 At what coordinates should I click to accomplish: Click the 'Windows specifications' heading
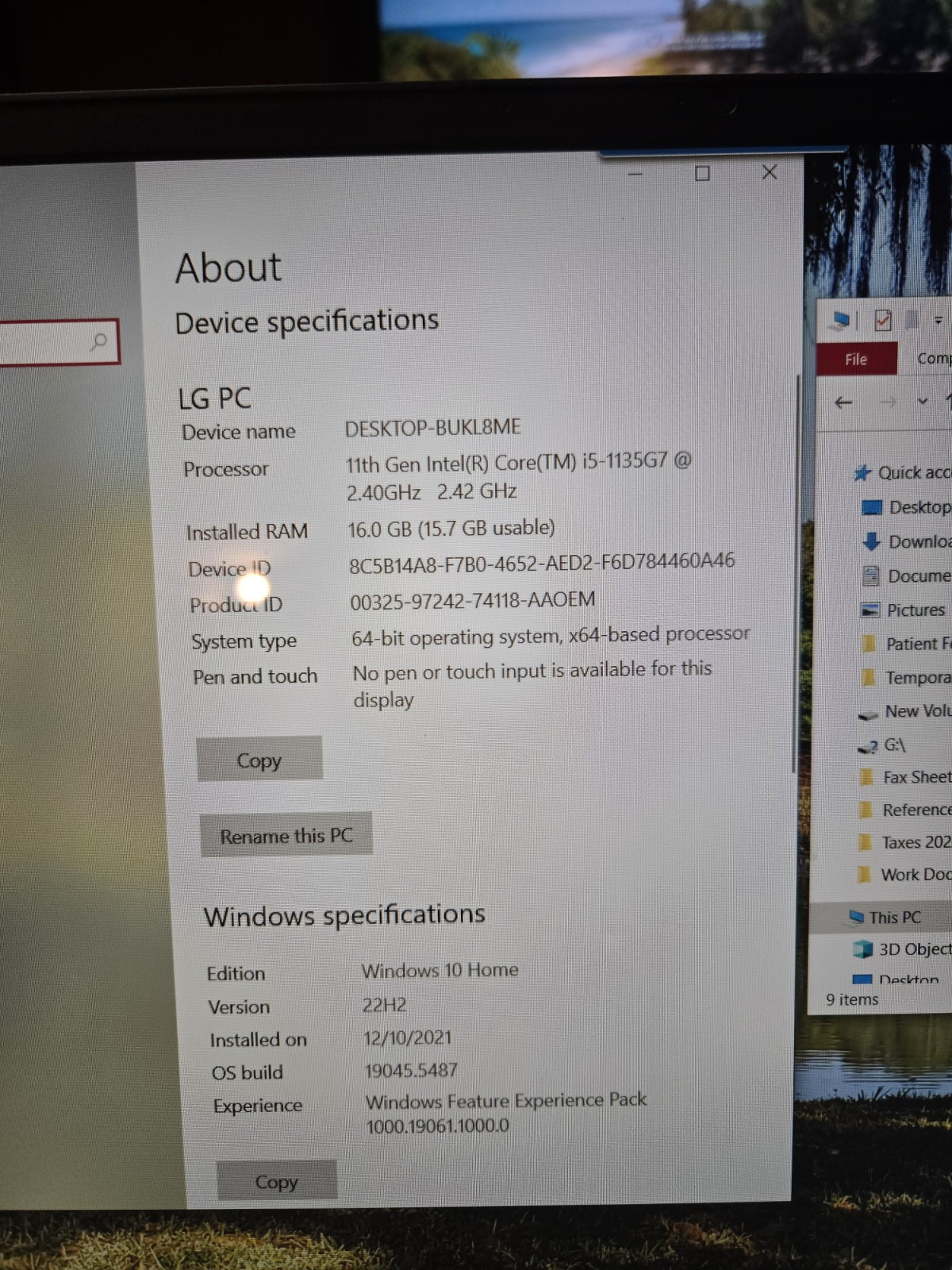[x=344, y=915]
